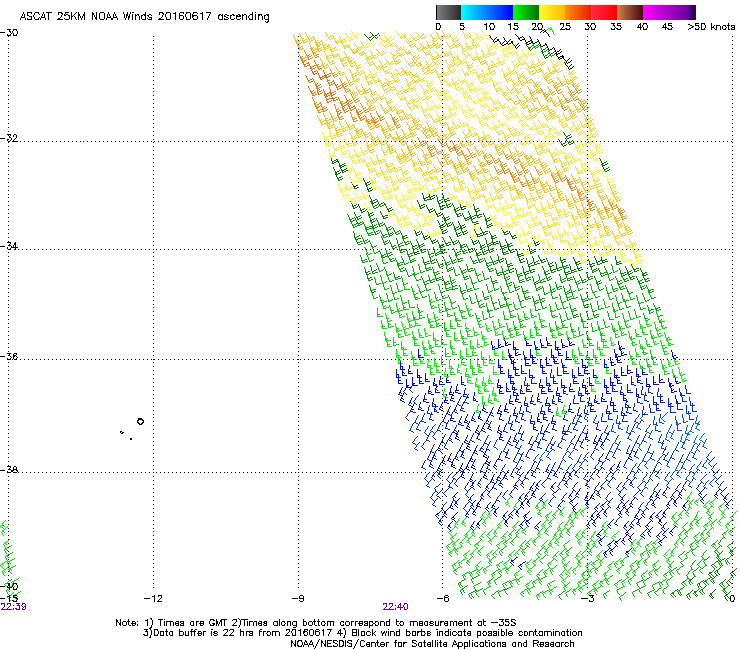
Task: Click the green 15-20 knots color band
Action: tap(526, 12)
